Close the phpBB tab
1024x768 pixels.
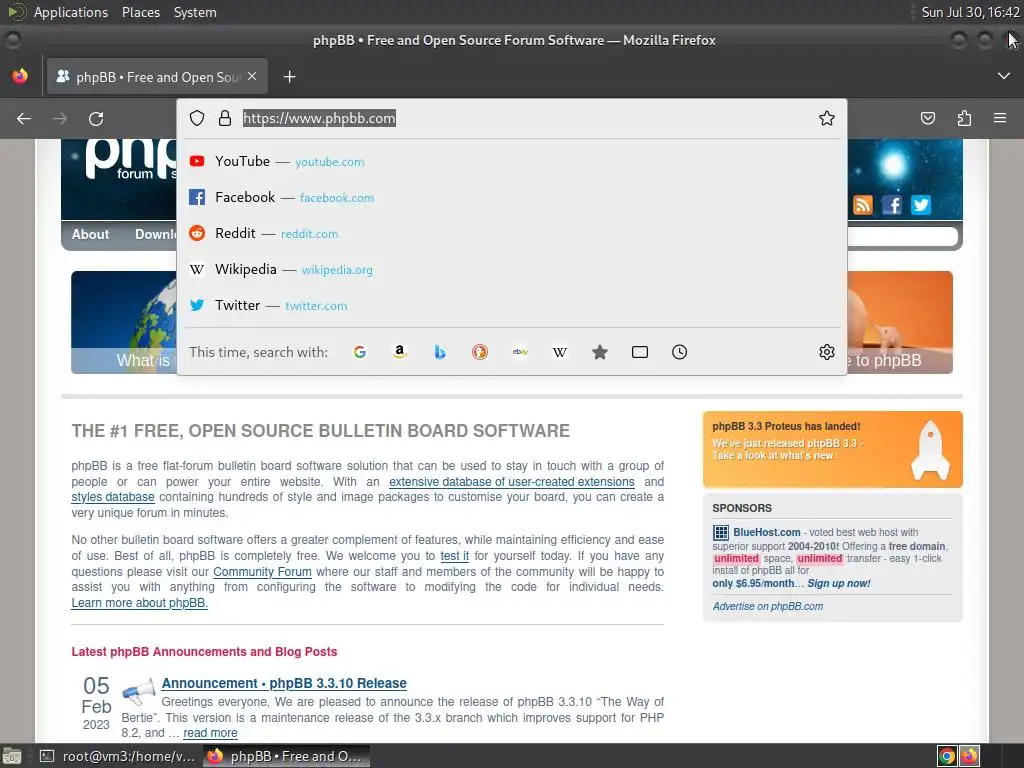pyautogui.click(x=252, y=76)
